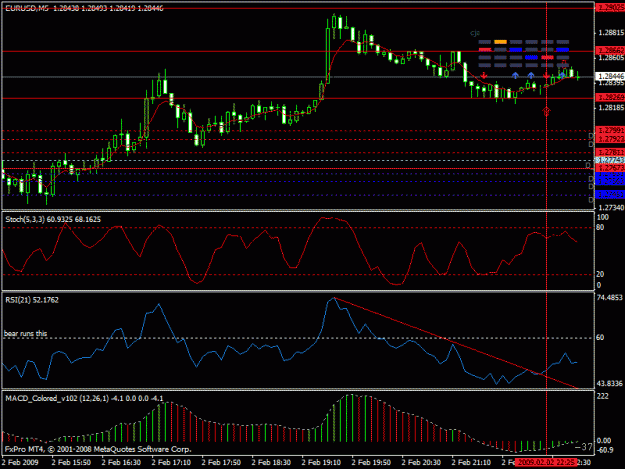Click the 222 MACD scale value
This screenshot has width=625, height=469.
point(603,396)
